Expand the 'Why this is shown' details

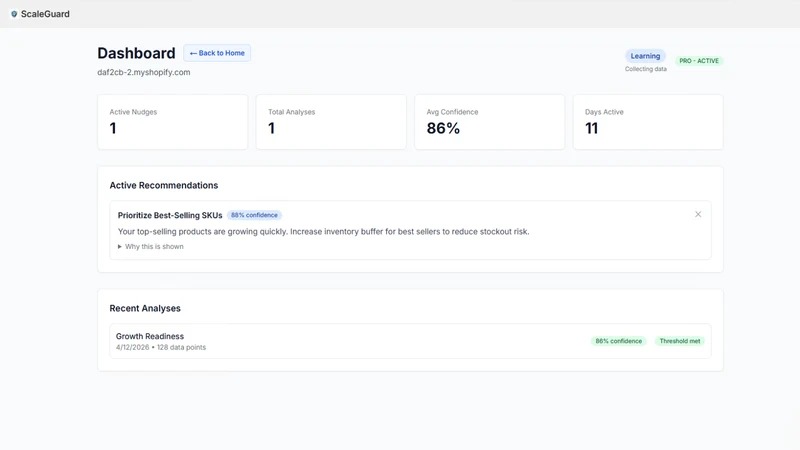[x=151, y=246]
